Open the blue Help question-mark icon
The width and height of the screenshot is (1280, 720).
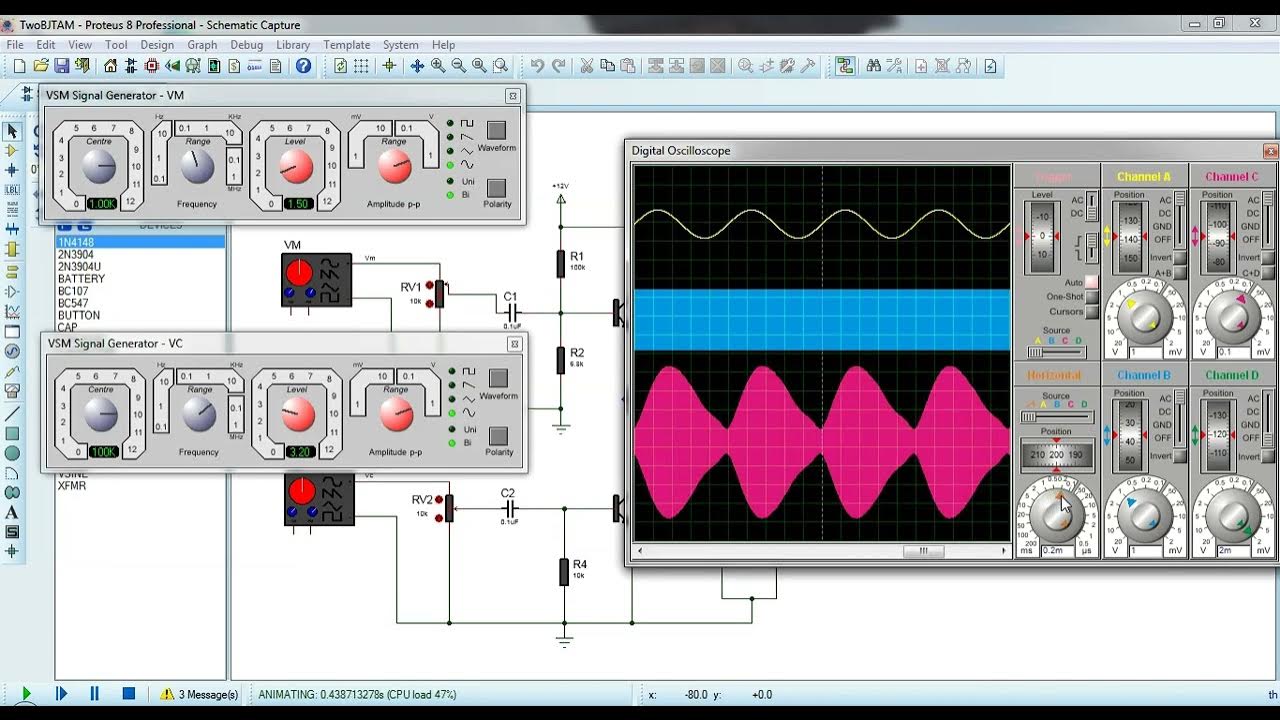[x=303, y=66]
